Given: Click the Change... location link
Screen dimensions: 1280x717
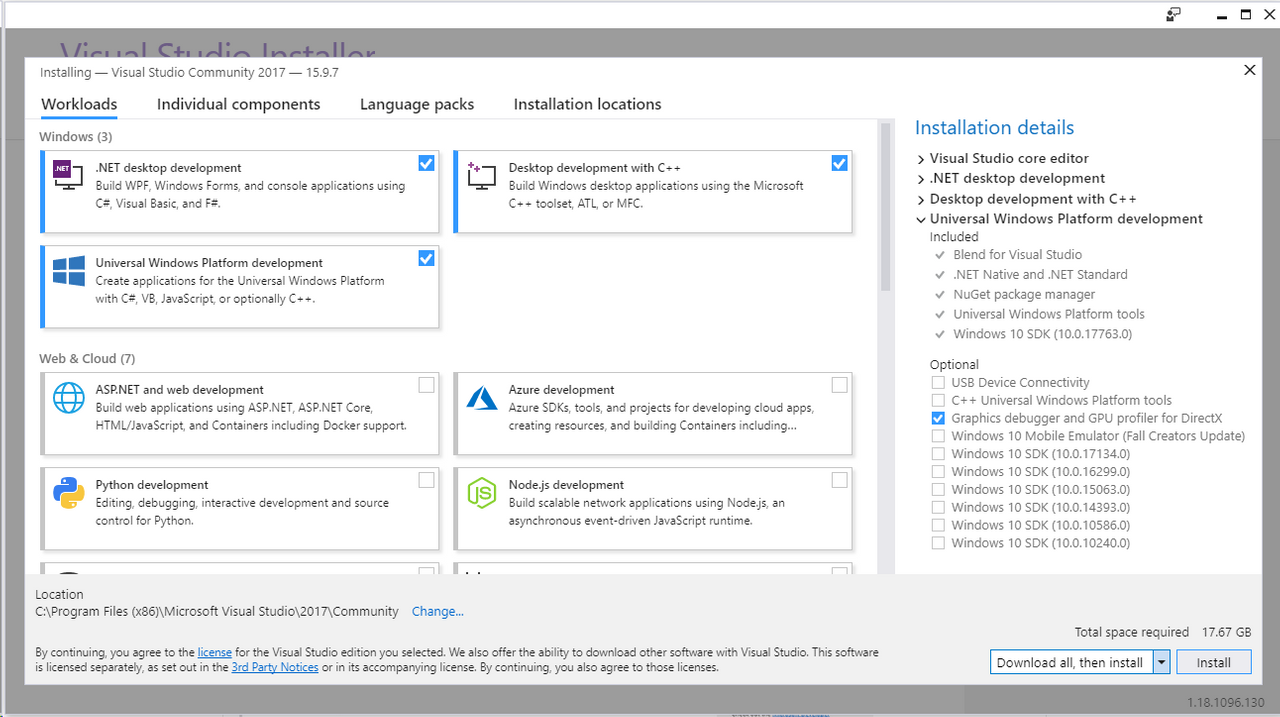Looking at the screenshot, I should coord(438,611).
